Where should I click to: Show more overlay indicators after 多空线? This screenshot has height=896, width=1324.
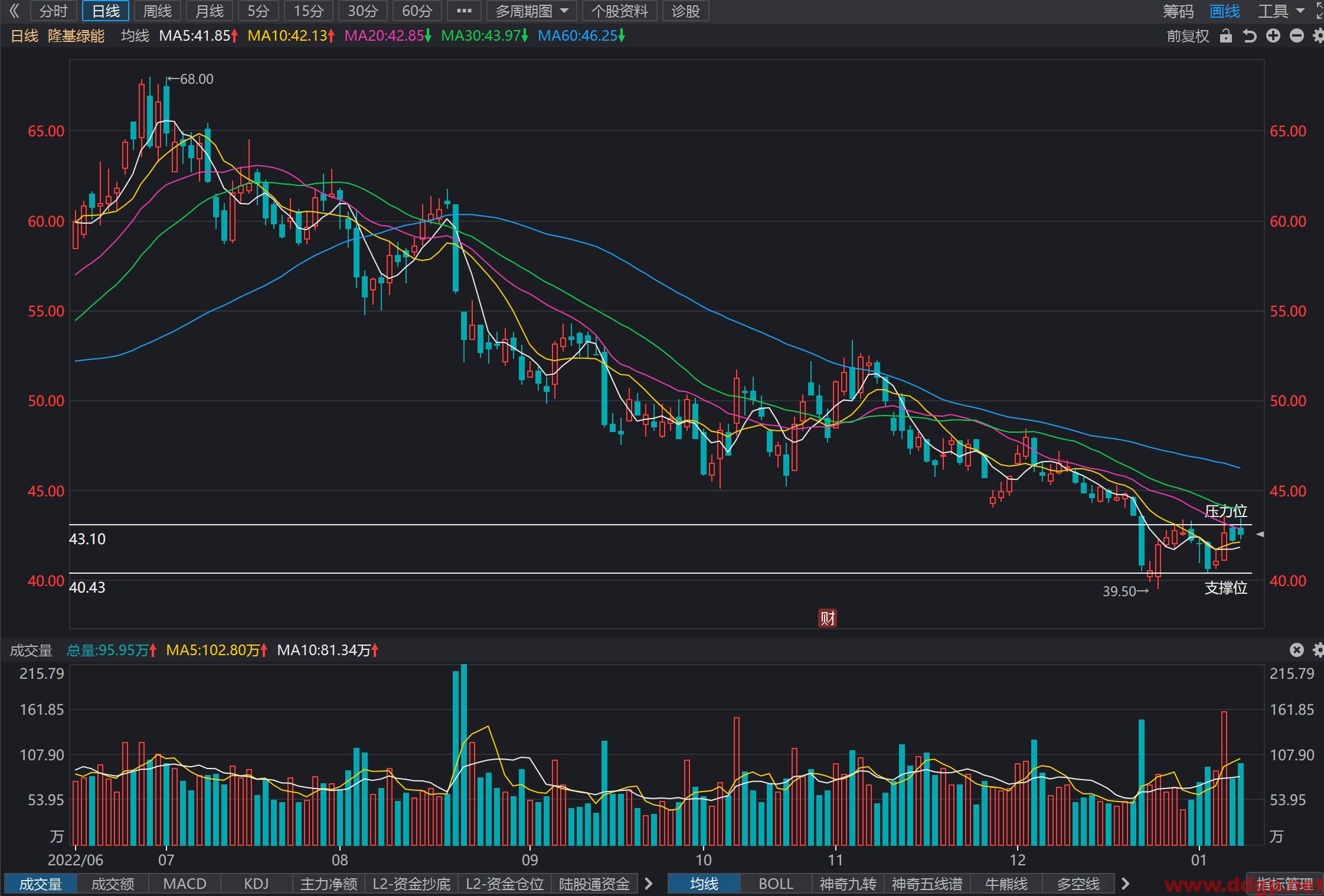pyautogui.click(x=1125, y=884)
